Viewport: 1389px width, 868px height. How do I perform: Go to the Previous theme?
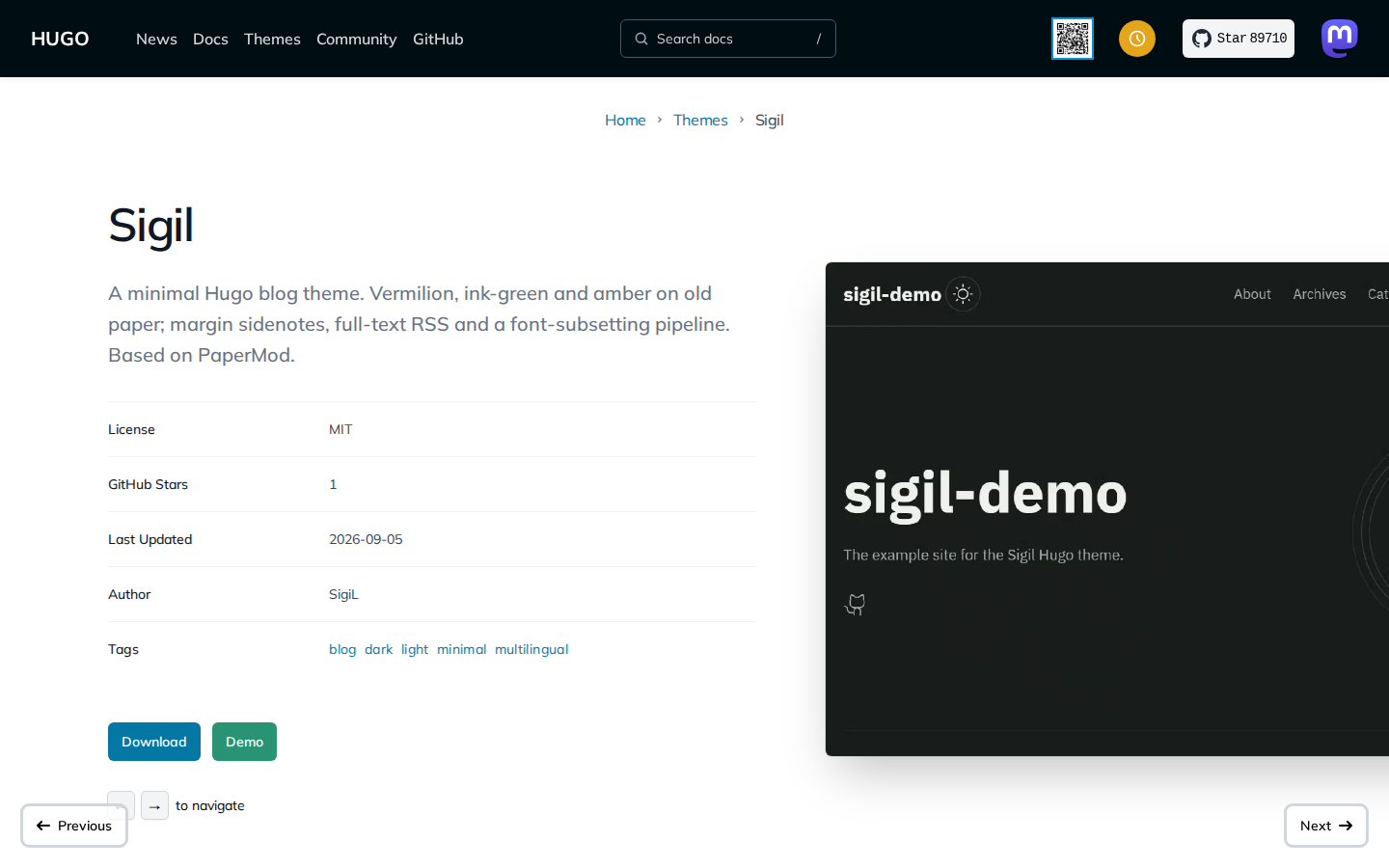pyautogui.click(x=74, y=826)
